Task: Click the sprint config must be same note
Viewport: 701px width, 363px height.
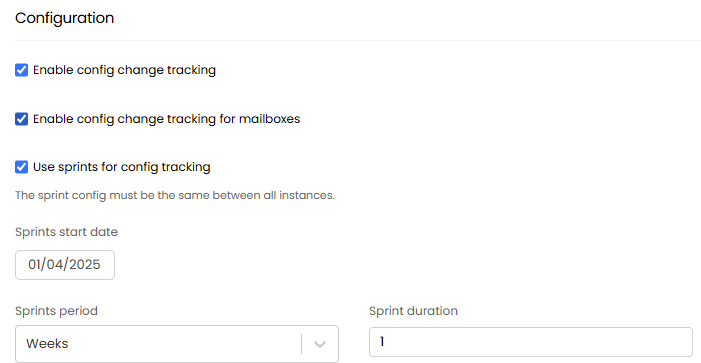Action: pyautogui.click(x=175, y=195)
